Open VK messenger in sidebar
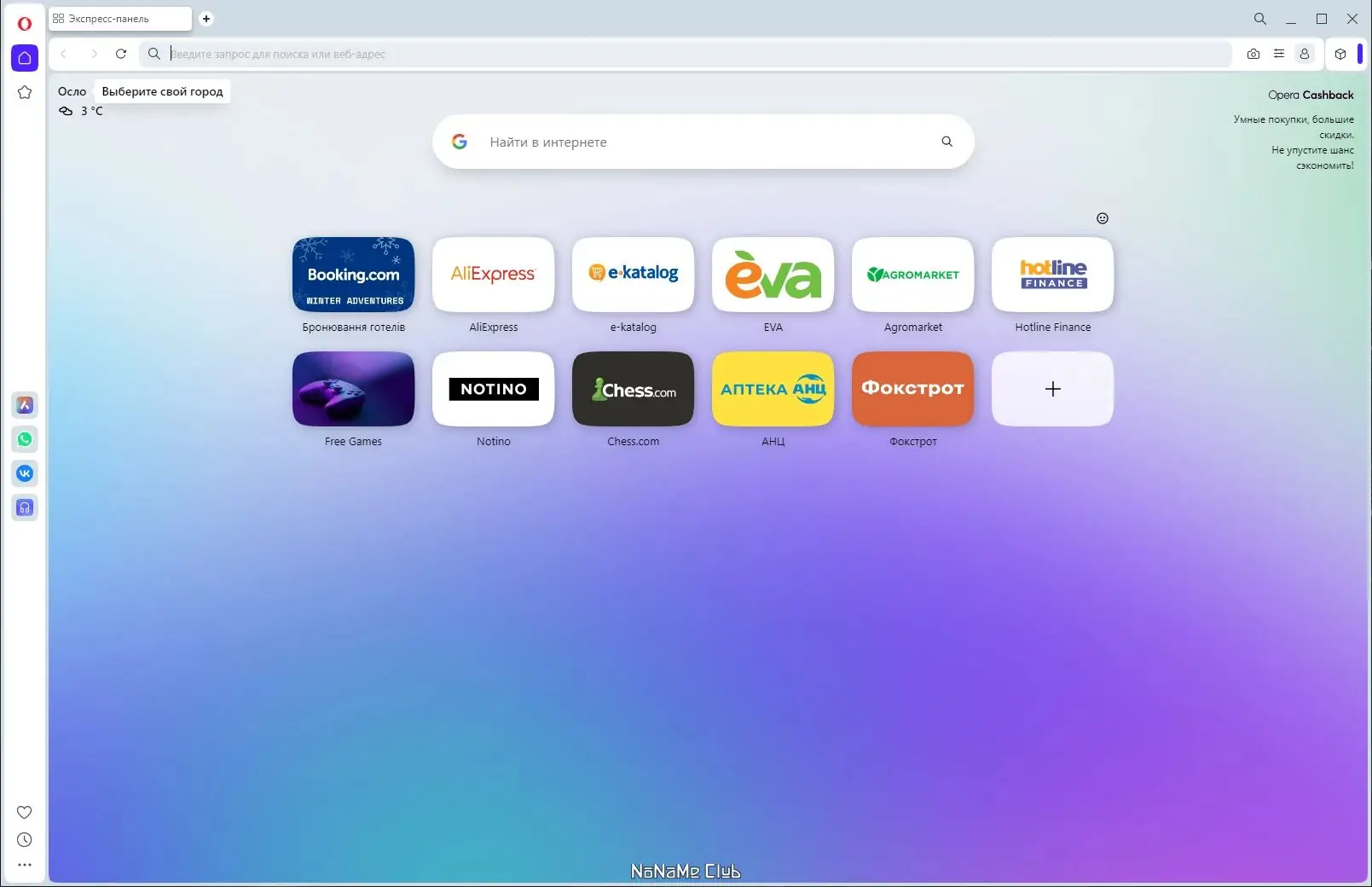The height and width of the screenshot is (887, 1372). click(25, 473)
